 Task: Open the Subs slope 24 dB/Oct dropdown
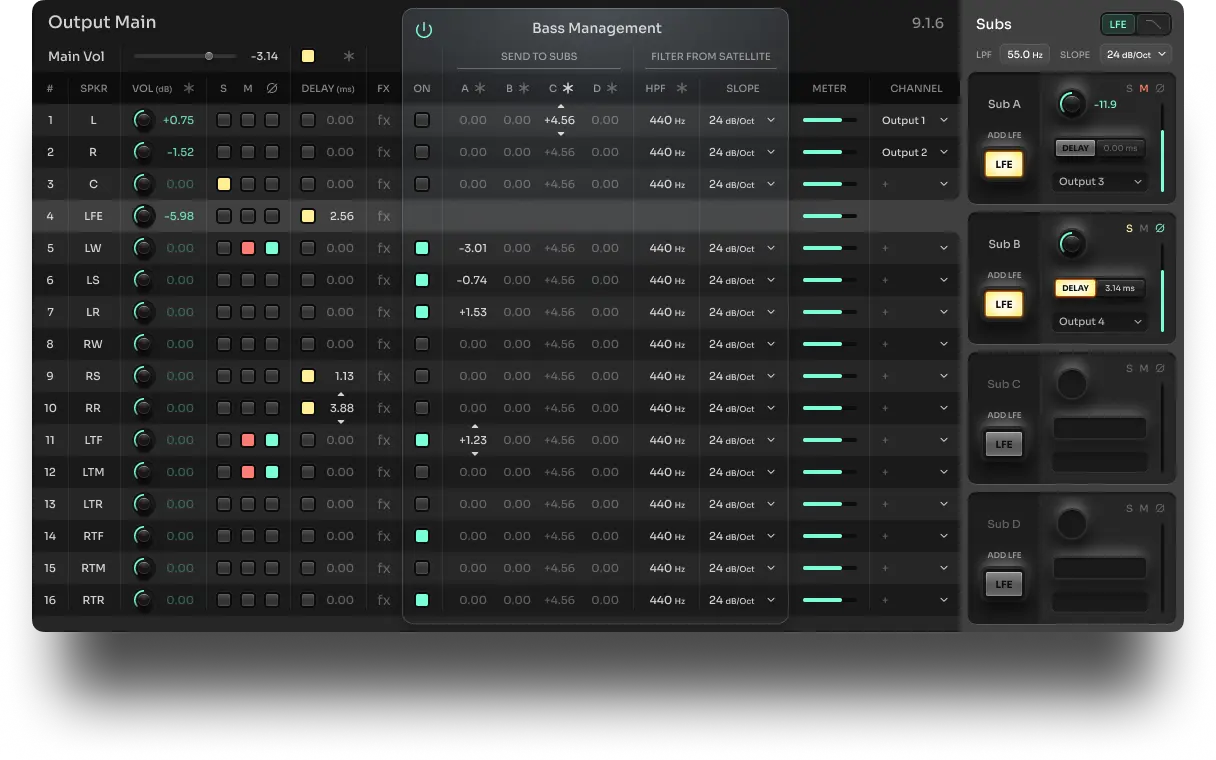[x=1134, y=55]
